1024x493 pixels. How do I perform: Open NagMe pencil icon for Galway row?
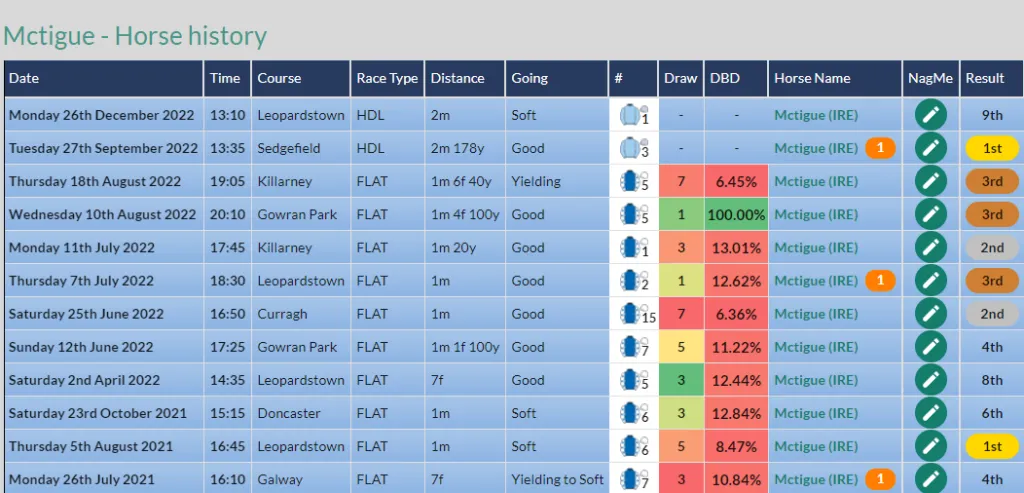click(931, 479)
